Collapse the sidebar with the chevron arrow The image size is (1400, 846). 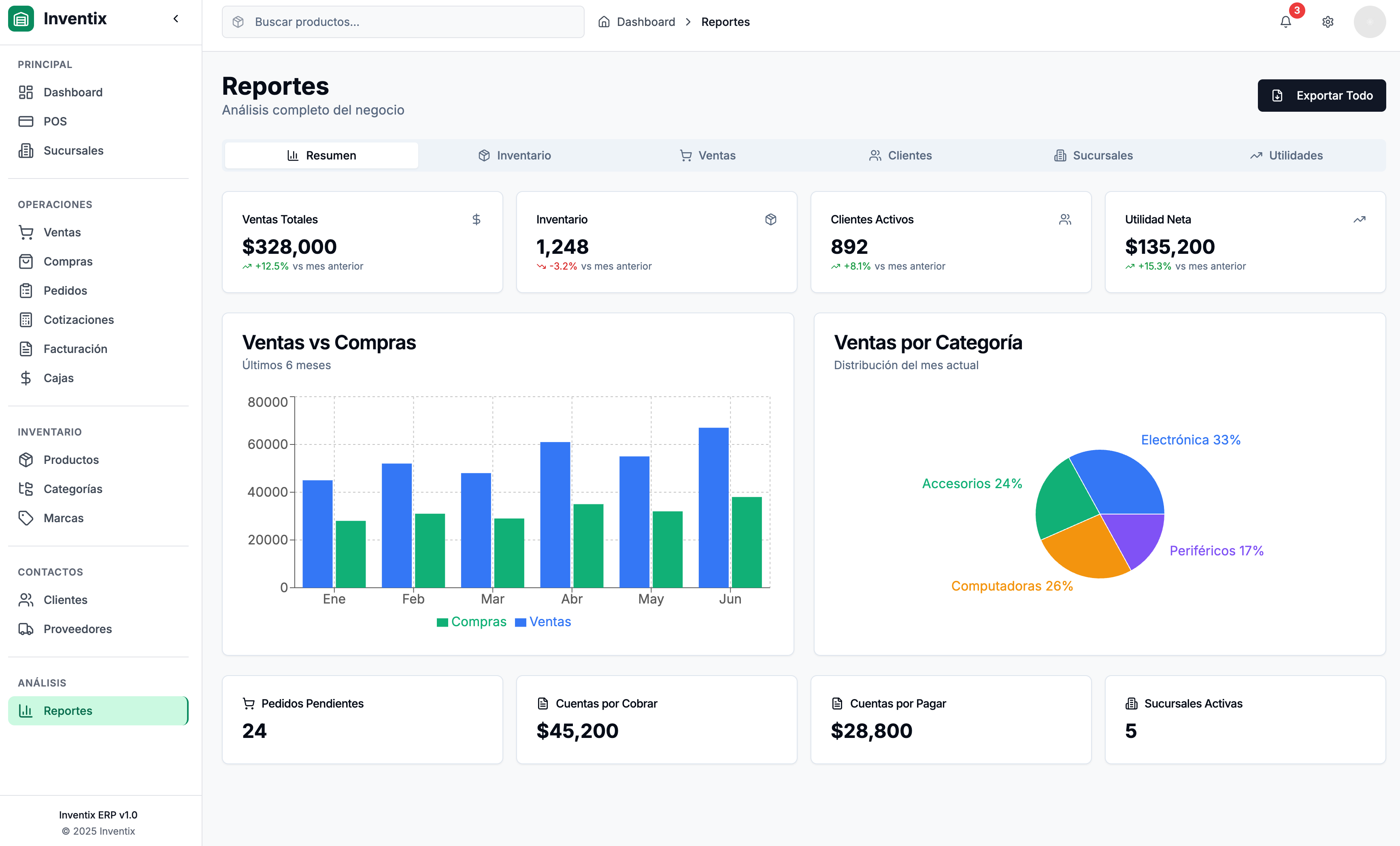(x=176, y=19)
